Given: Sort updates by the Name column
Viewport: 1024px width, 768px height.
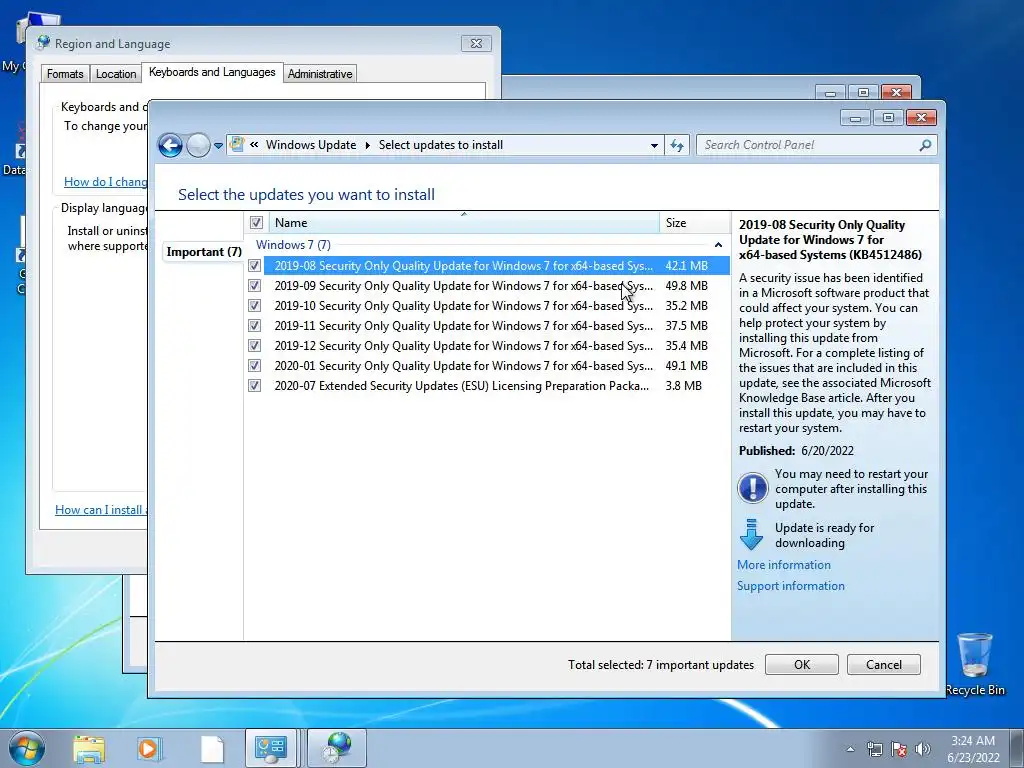Looking at the screenshot, I should 464,223.
